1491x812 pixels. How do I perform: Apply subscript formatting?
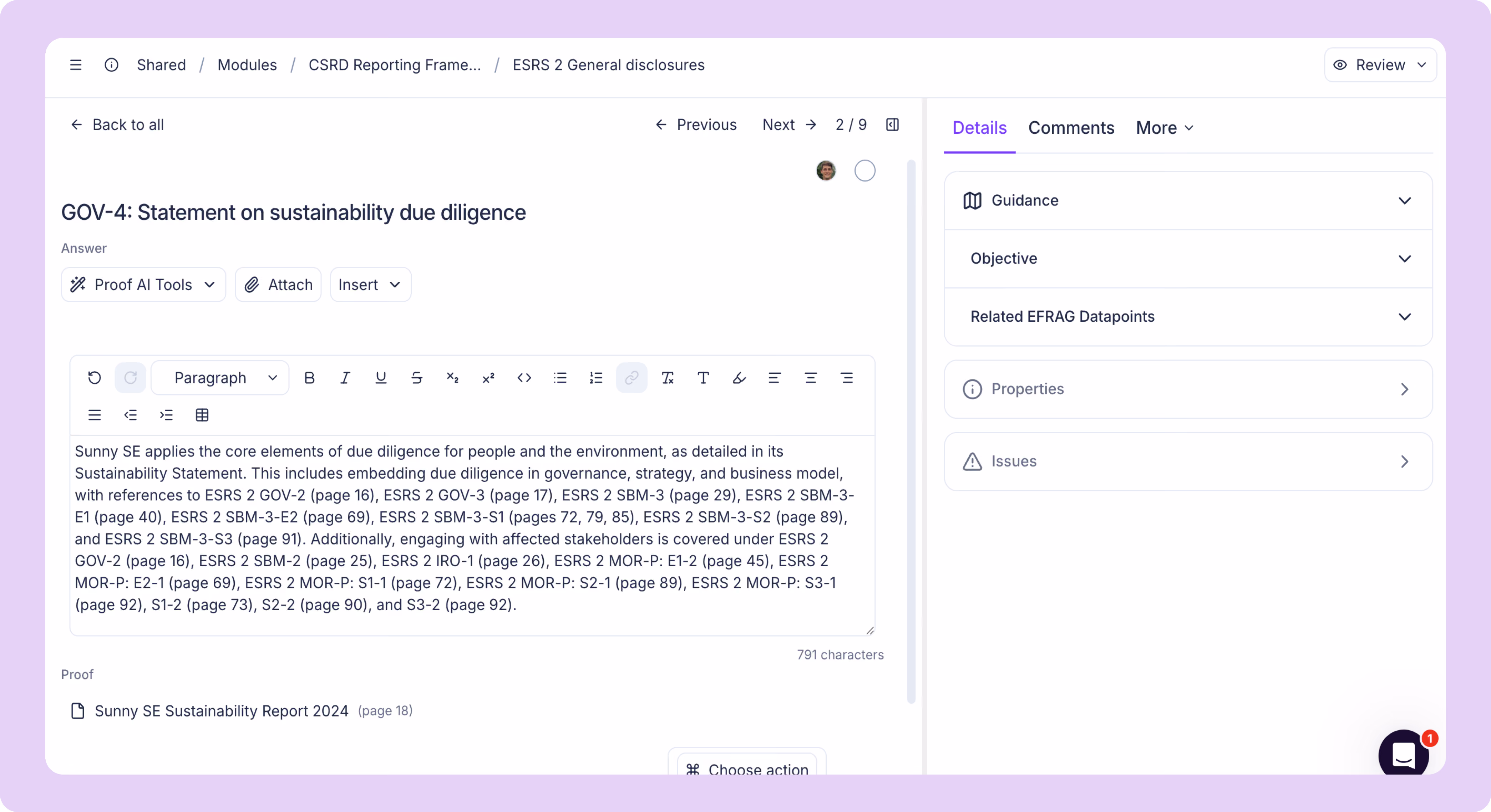(453, 378)
